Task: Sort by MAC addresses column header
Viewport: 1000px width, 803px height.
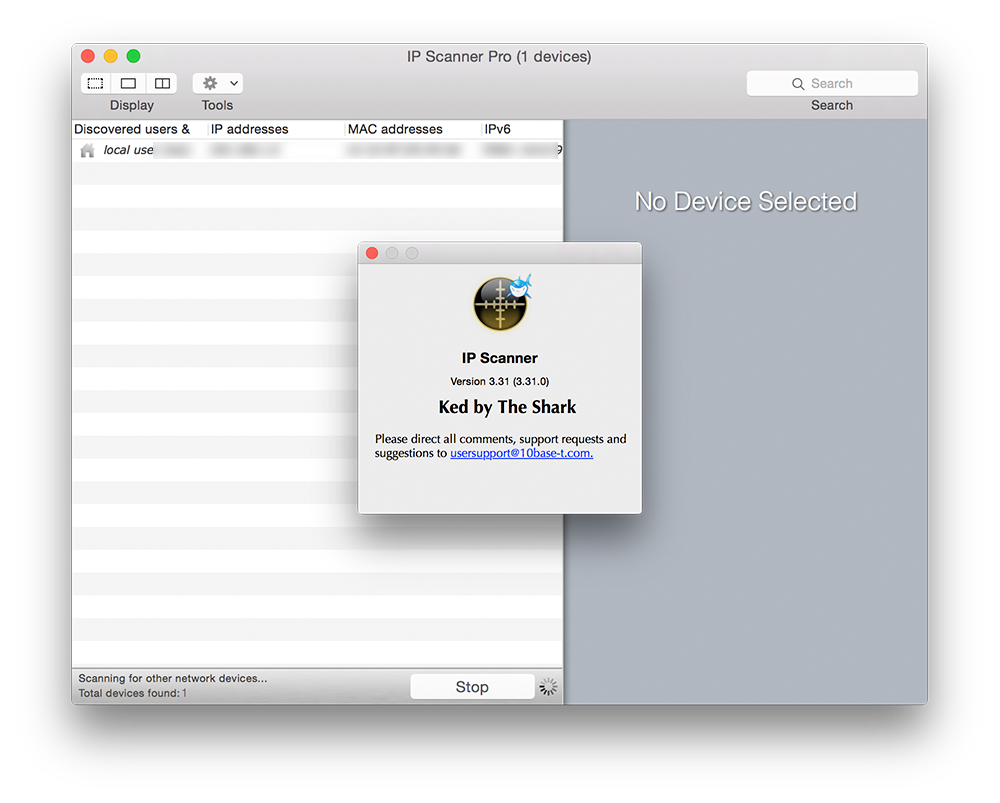Action: (413, 129)
